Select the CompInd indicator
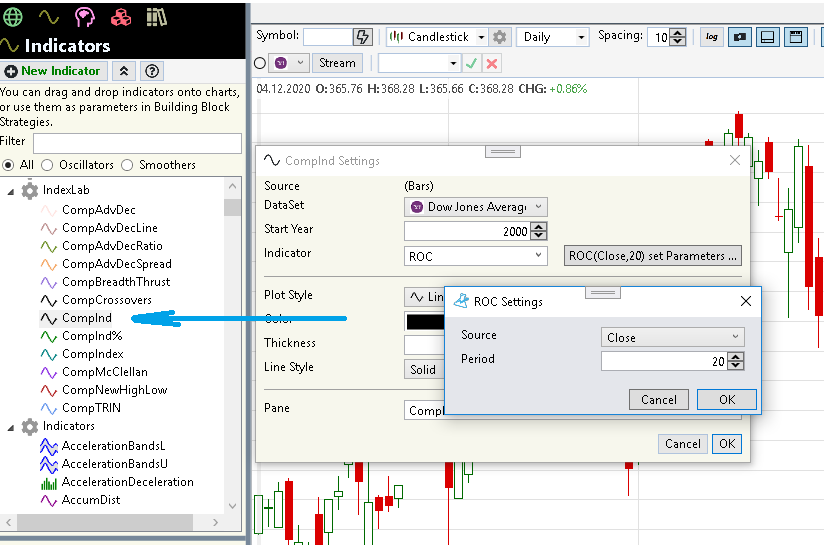The width and height of the screenshot is (824, 545). coord(87,318)
